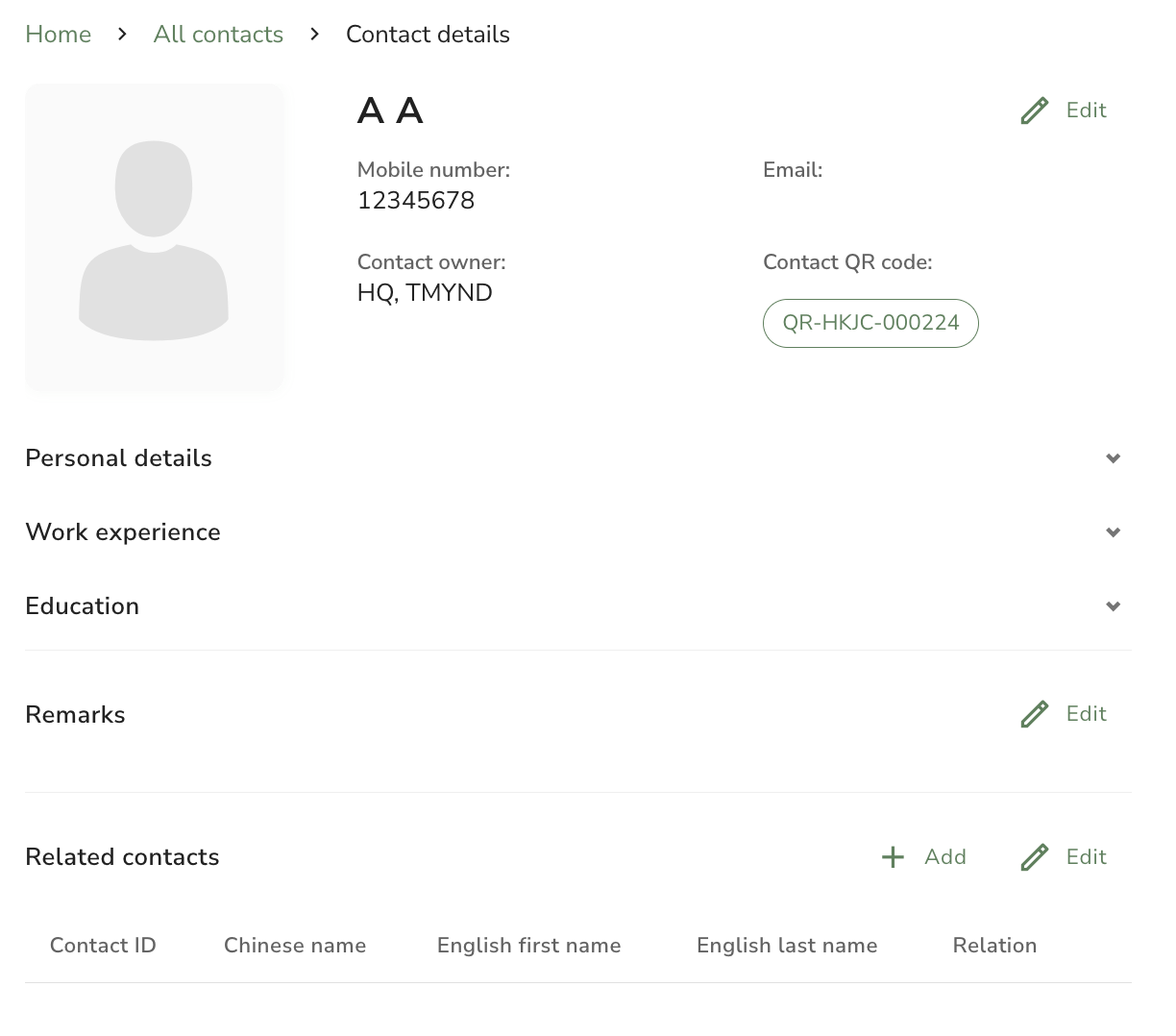
Task: Click the contact avatar placeholder image
Action: pyautogui.click(x=154, y=237)
